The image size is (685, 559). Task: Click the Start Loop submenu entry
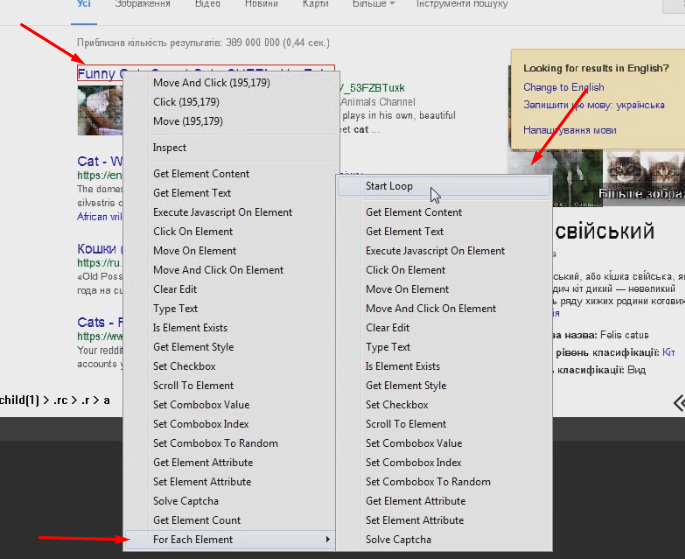pyautogui.click(x=389, y=186)
